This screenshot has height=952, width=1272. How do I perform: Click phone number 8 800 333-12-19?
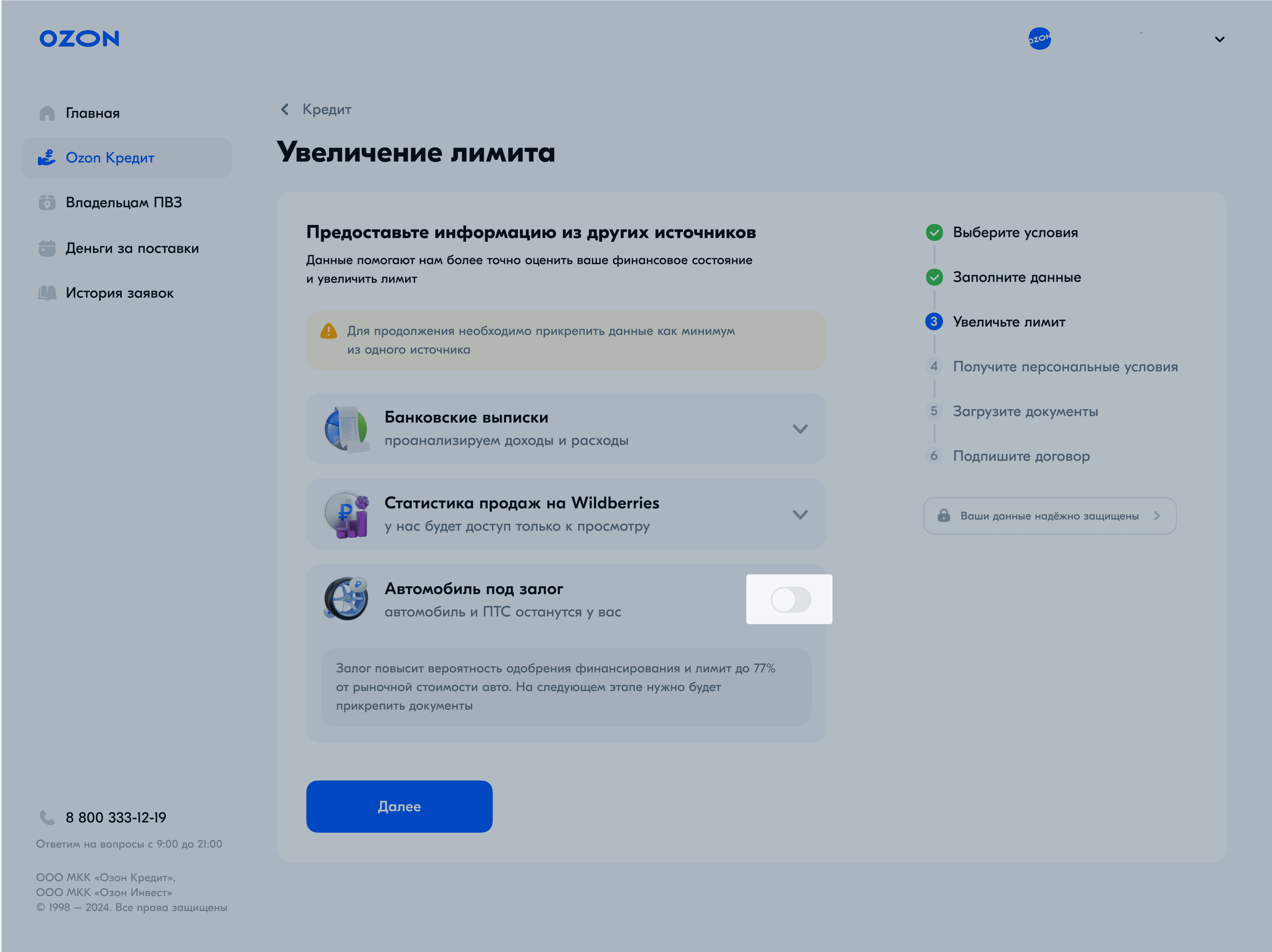[116, 817]
